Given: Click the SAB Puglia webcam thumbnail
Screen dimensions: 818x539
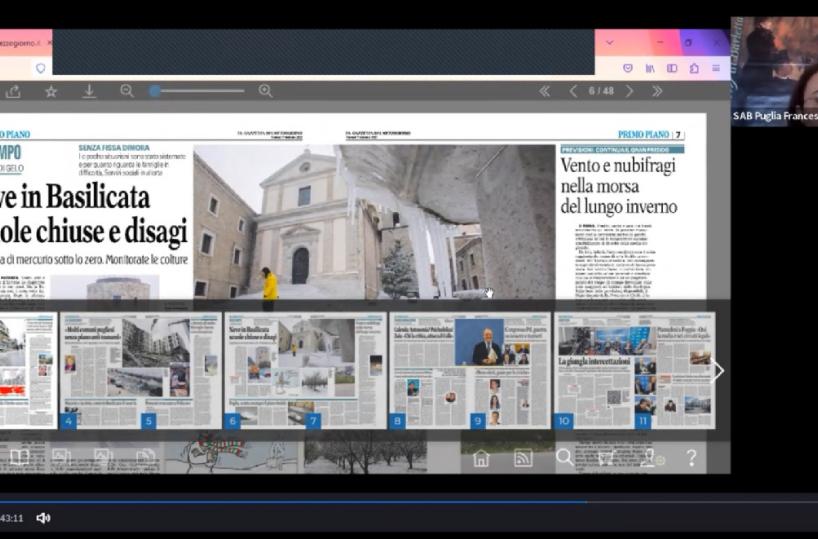Looking at the screenshot, I should point(774,71).
